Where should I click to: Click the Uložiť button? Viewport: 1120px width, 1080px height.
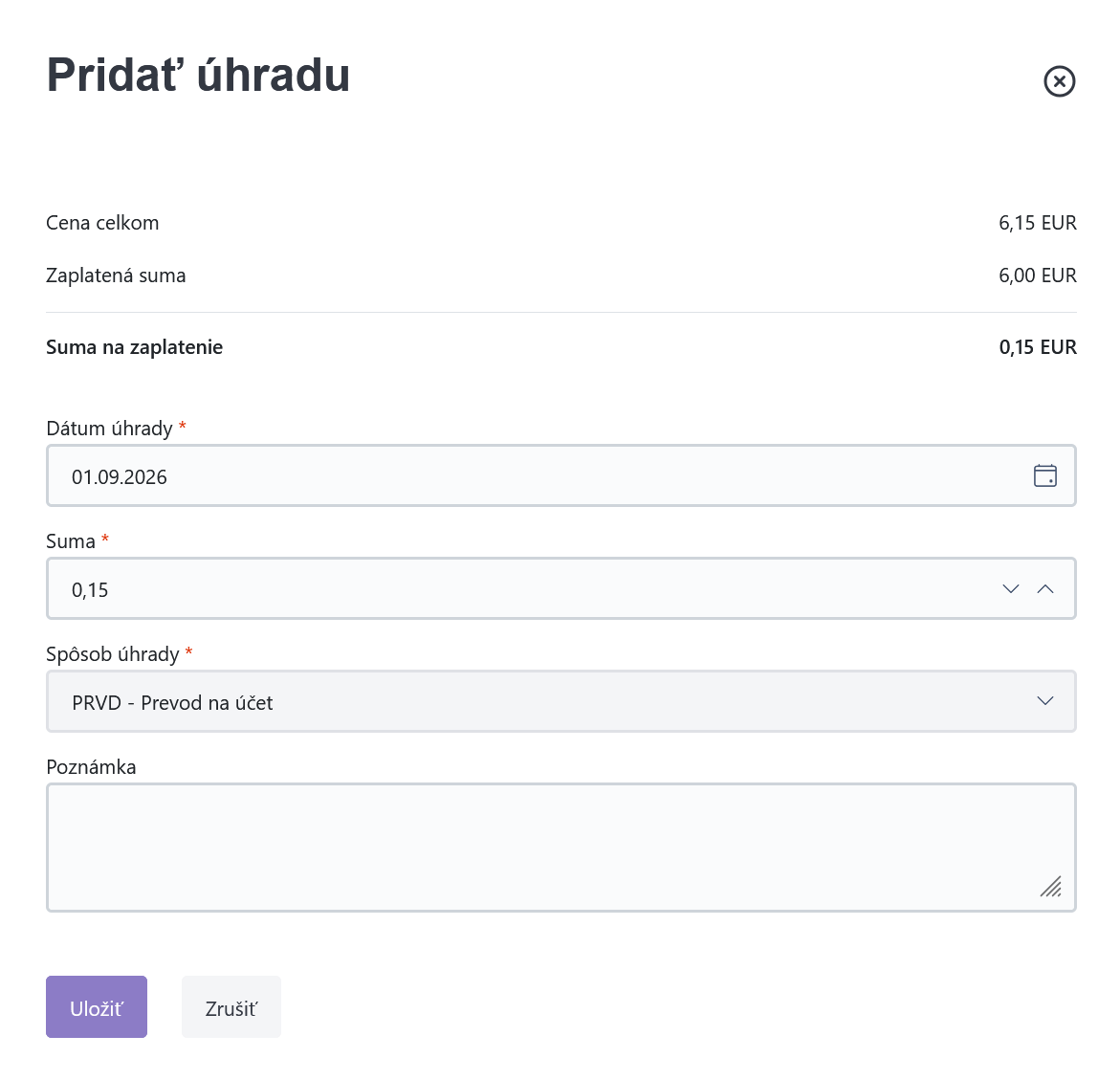pos(97,1007)
